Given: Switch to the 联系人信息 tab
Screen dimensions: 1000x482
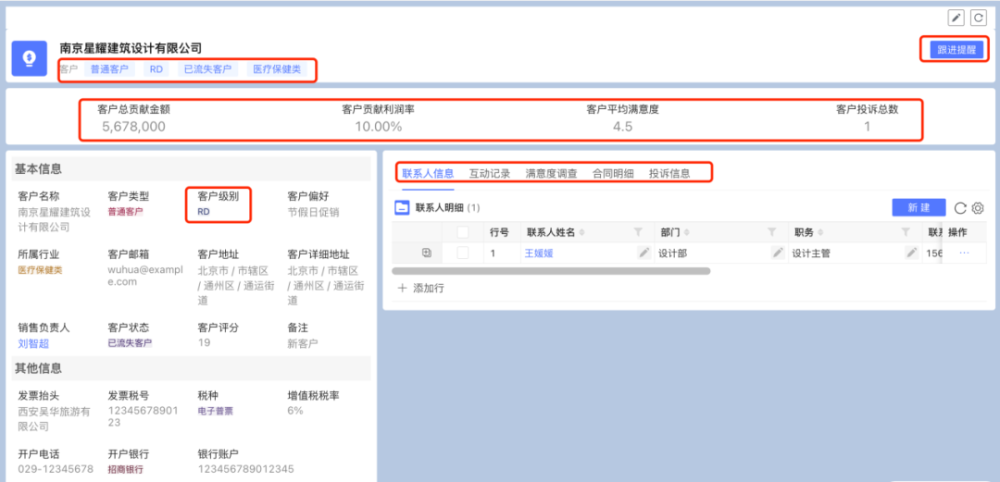Looking at the screenshot, I should click(x=428, y=173).
